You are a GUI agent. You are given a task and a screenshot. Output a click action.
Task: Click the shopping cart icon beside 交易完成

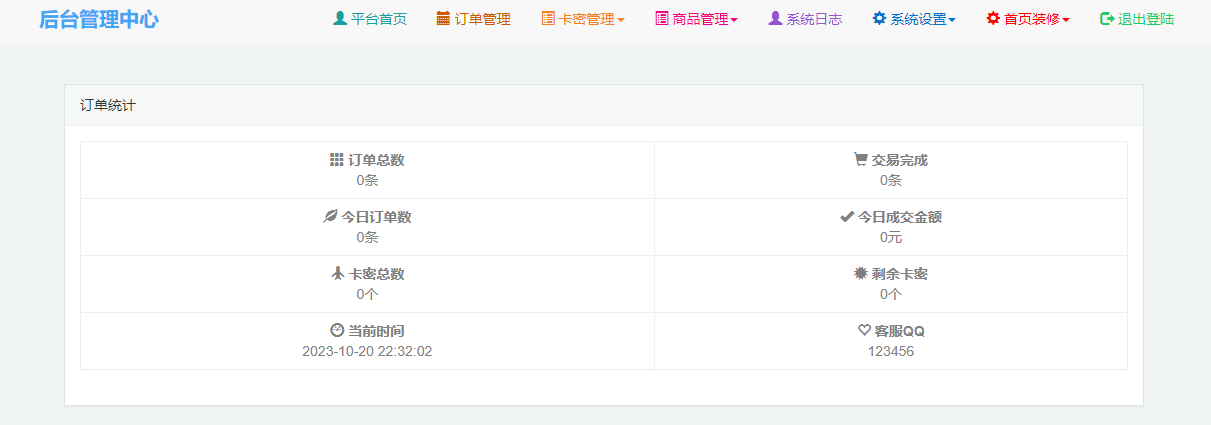tap(860, 159)
